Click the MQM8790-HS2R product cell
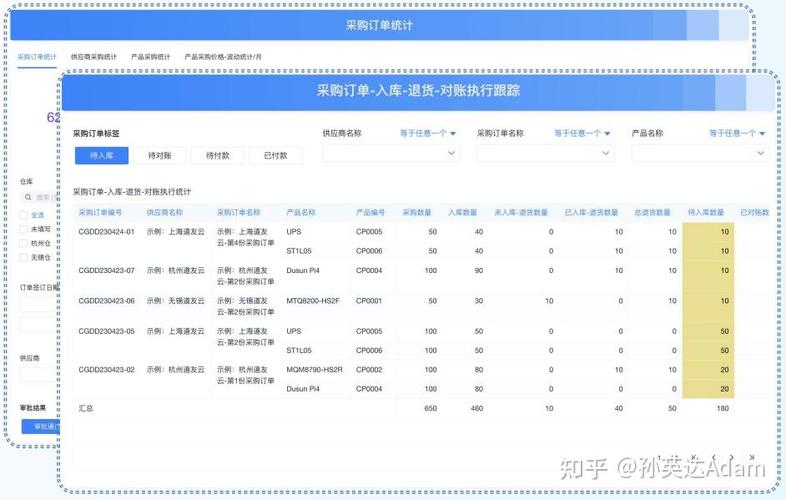This screenshot has height=500, width=786. pos(314,370)
